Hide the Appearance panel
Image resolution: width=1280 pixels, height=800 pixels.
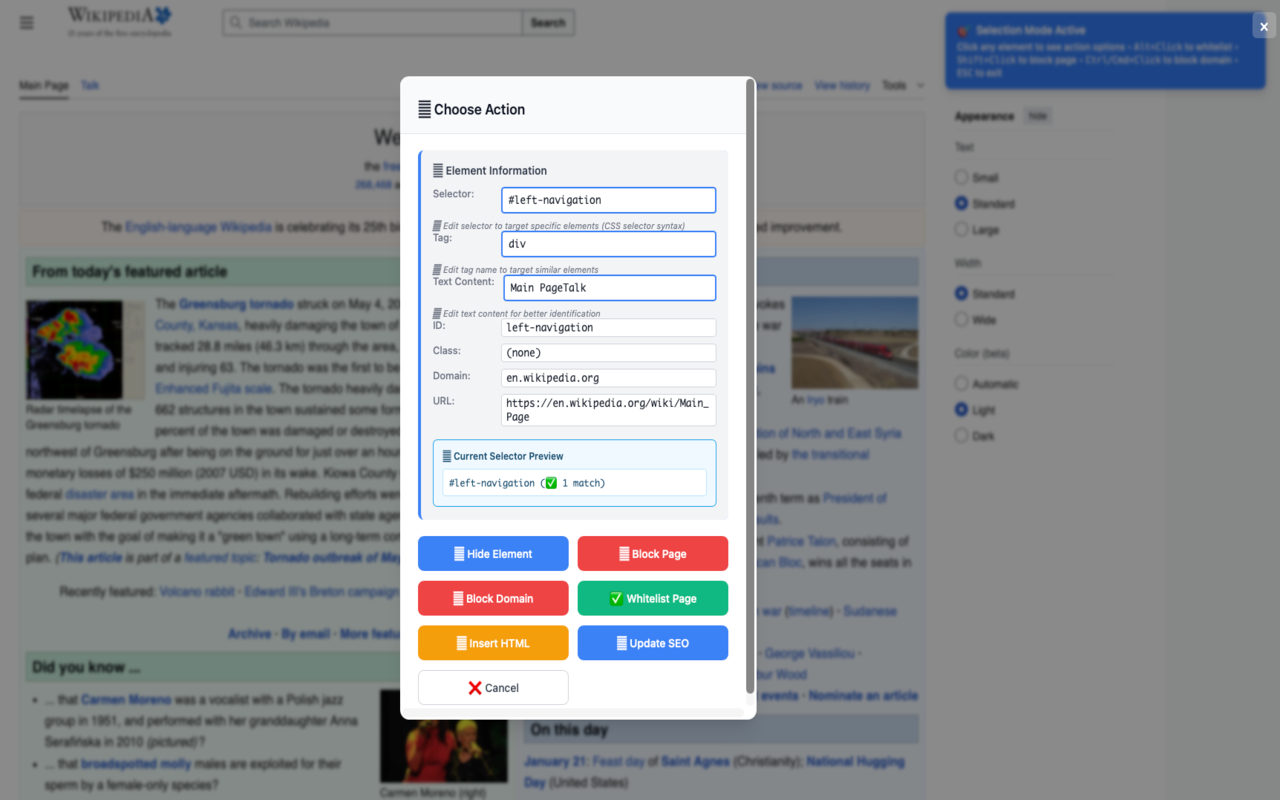[1038, 116]
